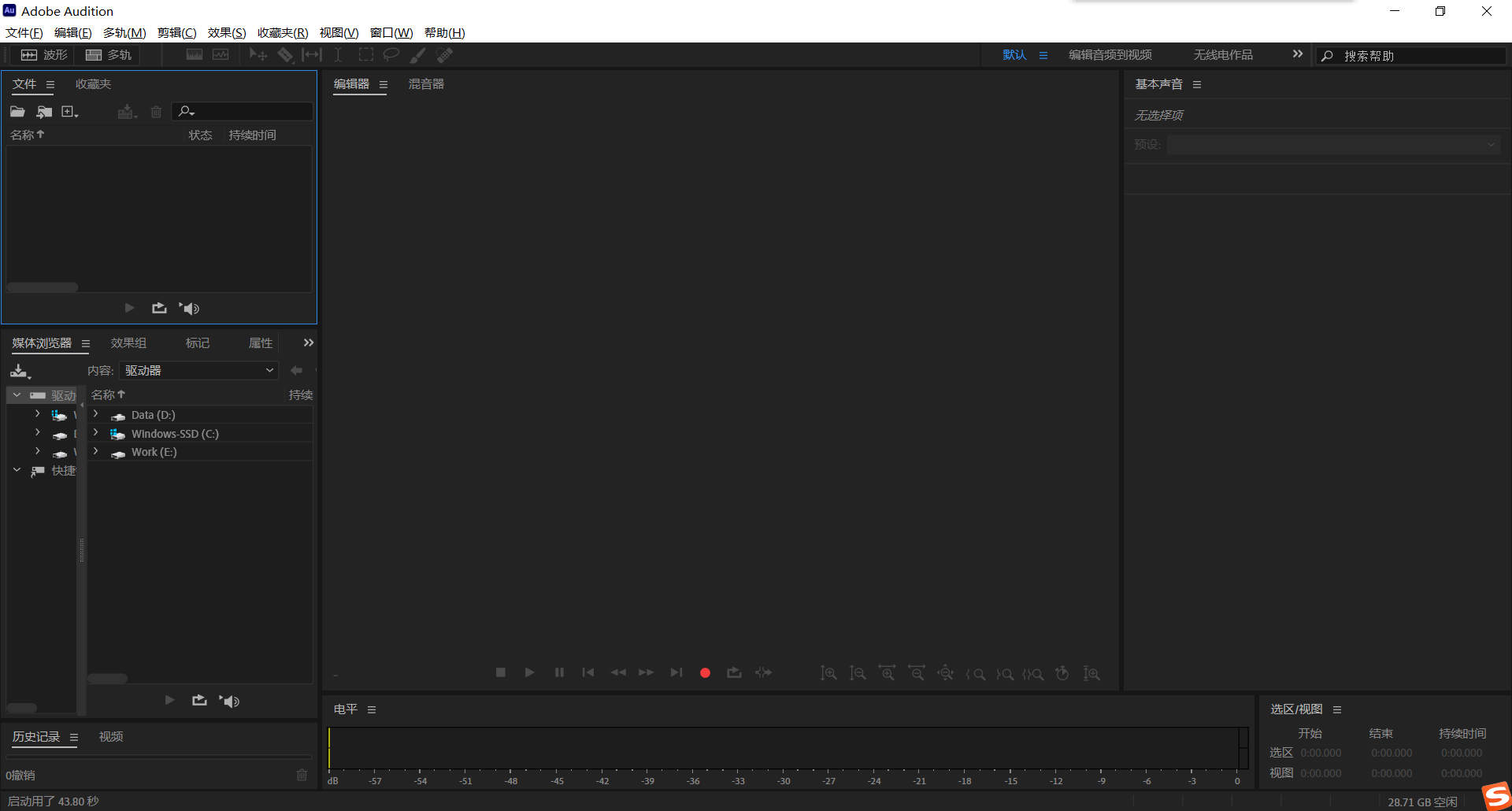Screen dimensions: 1512x811
Task: Click the red Record button
Action: pos(705,672)
